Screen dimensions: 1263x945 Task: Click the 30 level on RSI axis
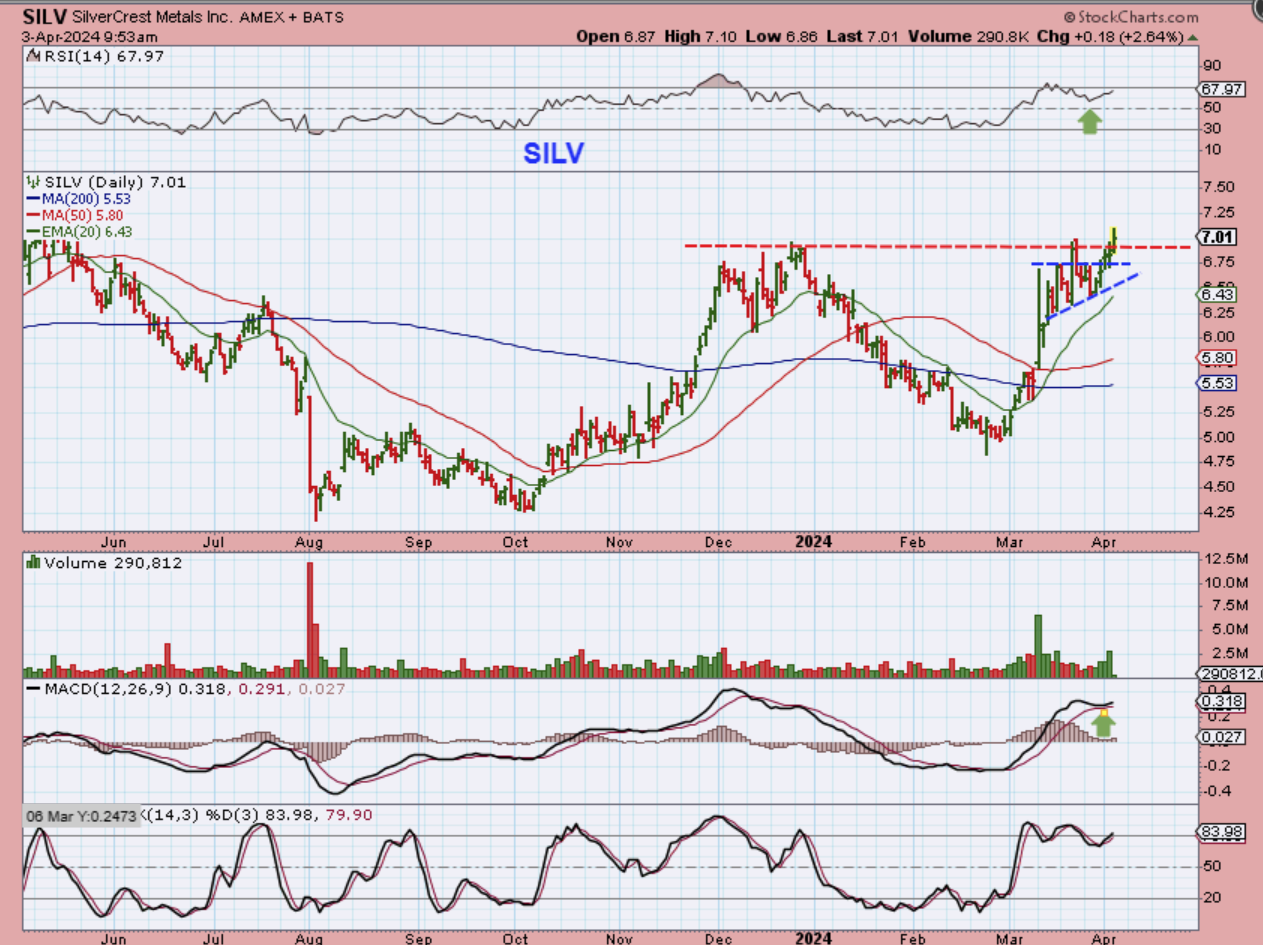pos(1212,128)
